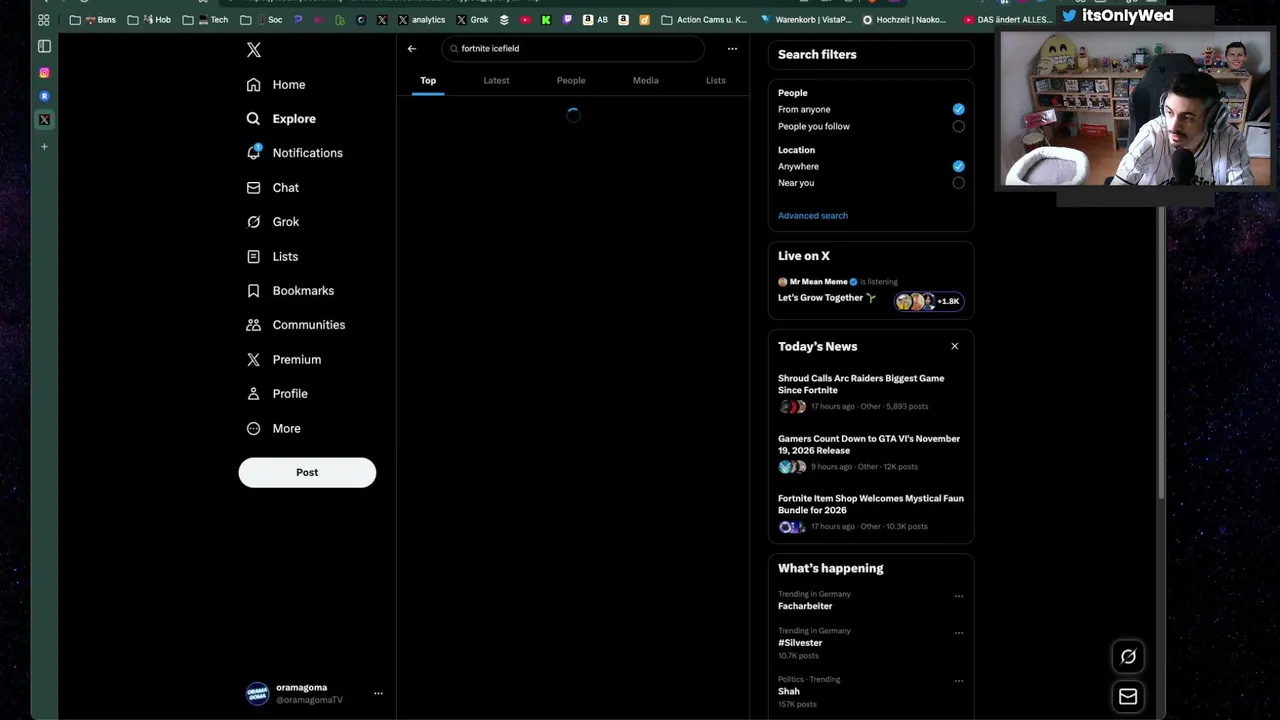Image resolution: width=1280 pixels, height=720 pixels.
Task: Open the Grok bookmark in bookmarks bar
Action: 473,20
